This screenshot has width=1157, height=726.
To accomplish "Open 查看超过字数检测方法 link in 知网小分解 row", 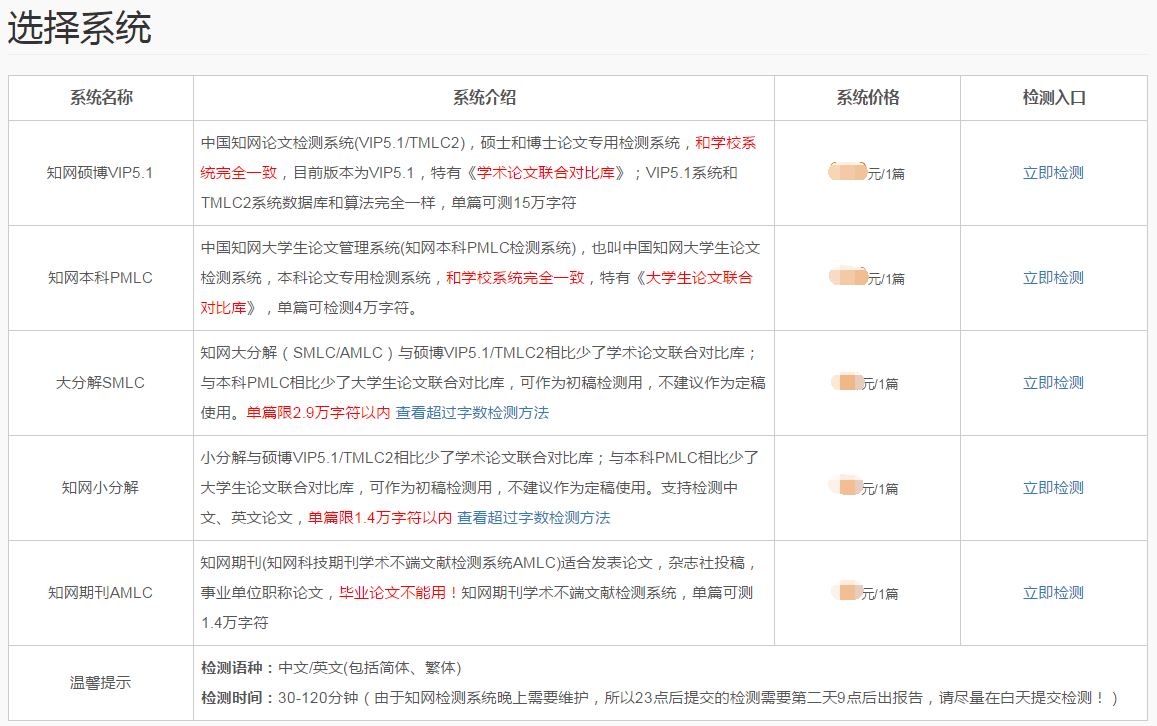I will click(x=533, y=517).
